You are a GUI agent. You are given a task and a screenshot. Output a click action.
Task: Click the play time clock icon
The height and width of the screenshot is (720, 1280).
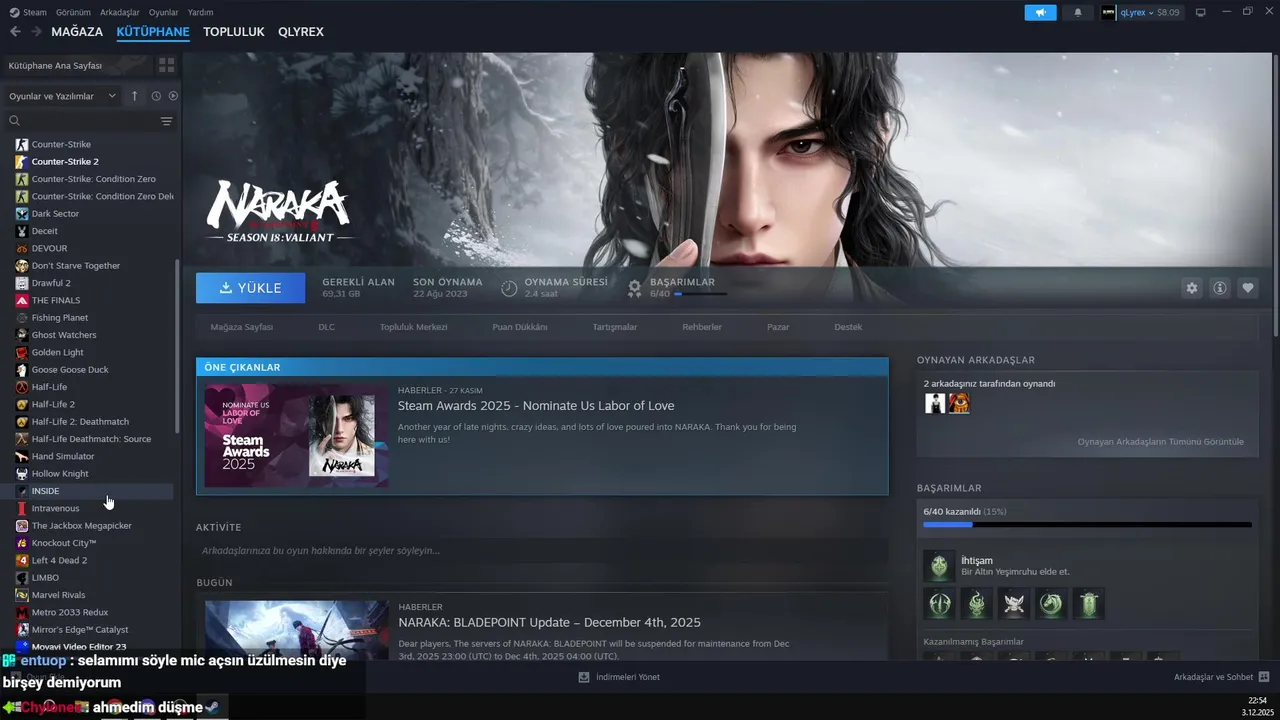click(509, 288)
